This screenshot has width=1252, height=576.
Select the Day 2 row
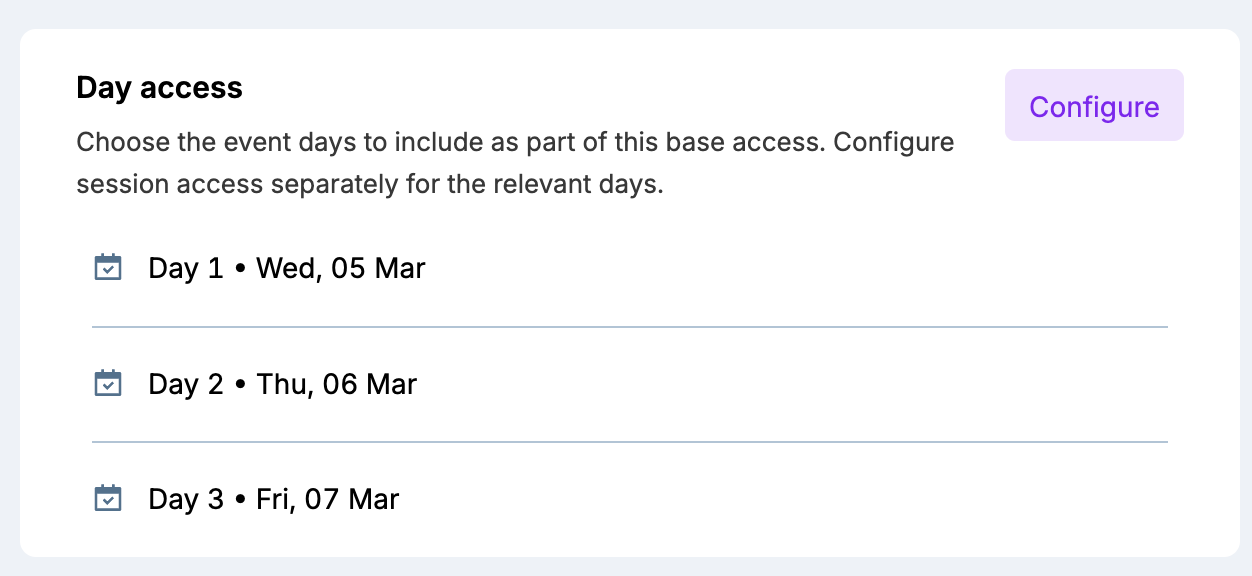coord(628,384)
